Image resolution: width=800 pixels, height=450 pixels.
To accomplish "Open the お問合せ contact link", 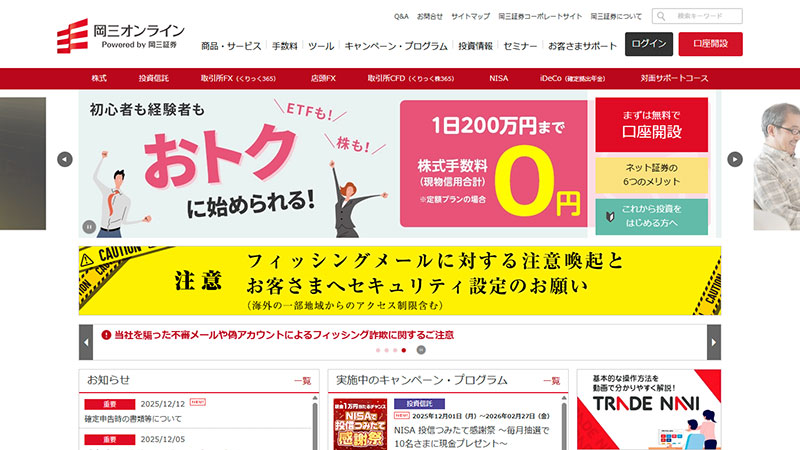I will point(430,16).
